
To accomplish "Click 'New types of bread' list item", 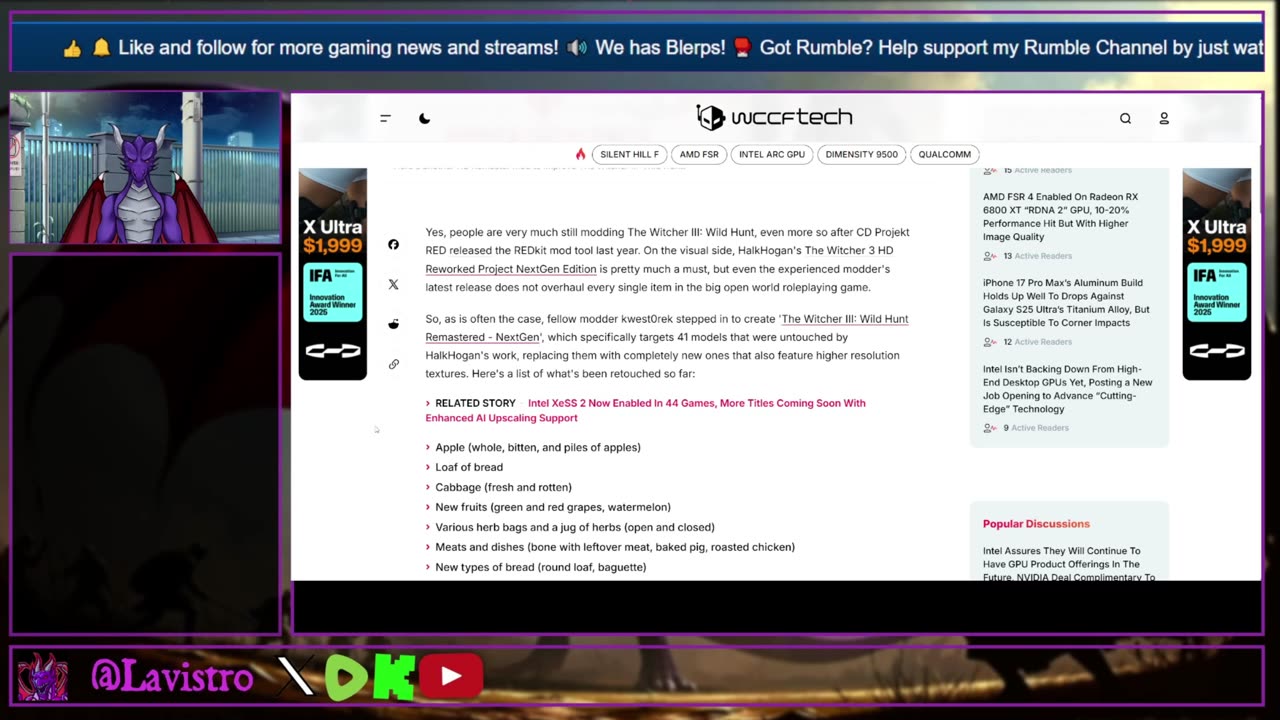I will 541,567.
